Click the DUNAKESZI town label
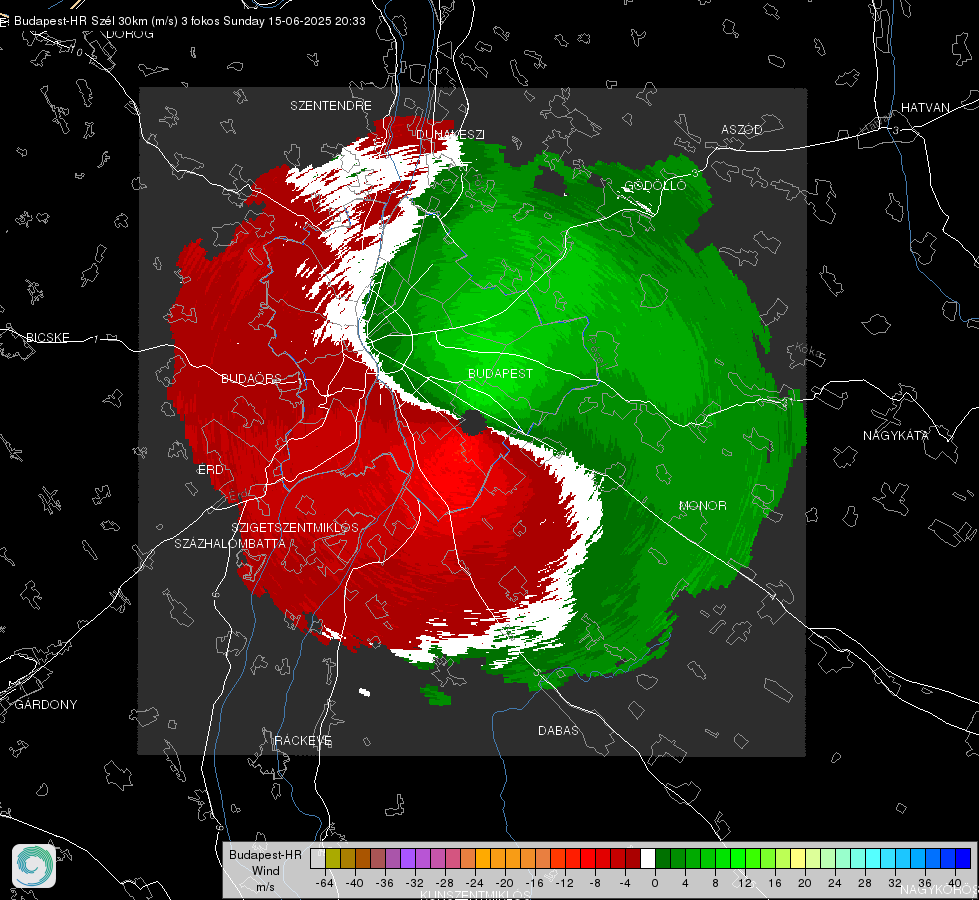Screen dimensions: 979x900 (x=450, y=134)
